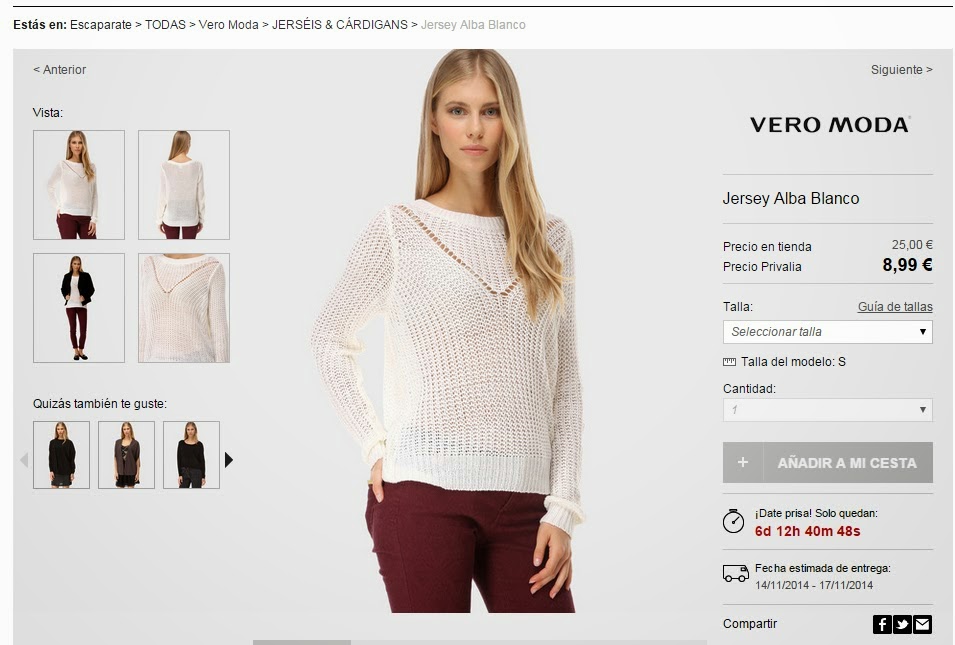Click the stopwatch countdown icon

(x=733, y=521)
